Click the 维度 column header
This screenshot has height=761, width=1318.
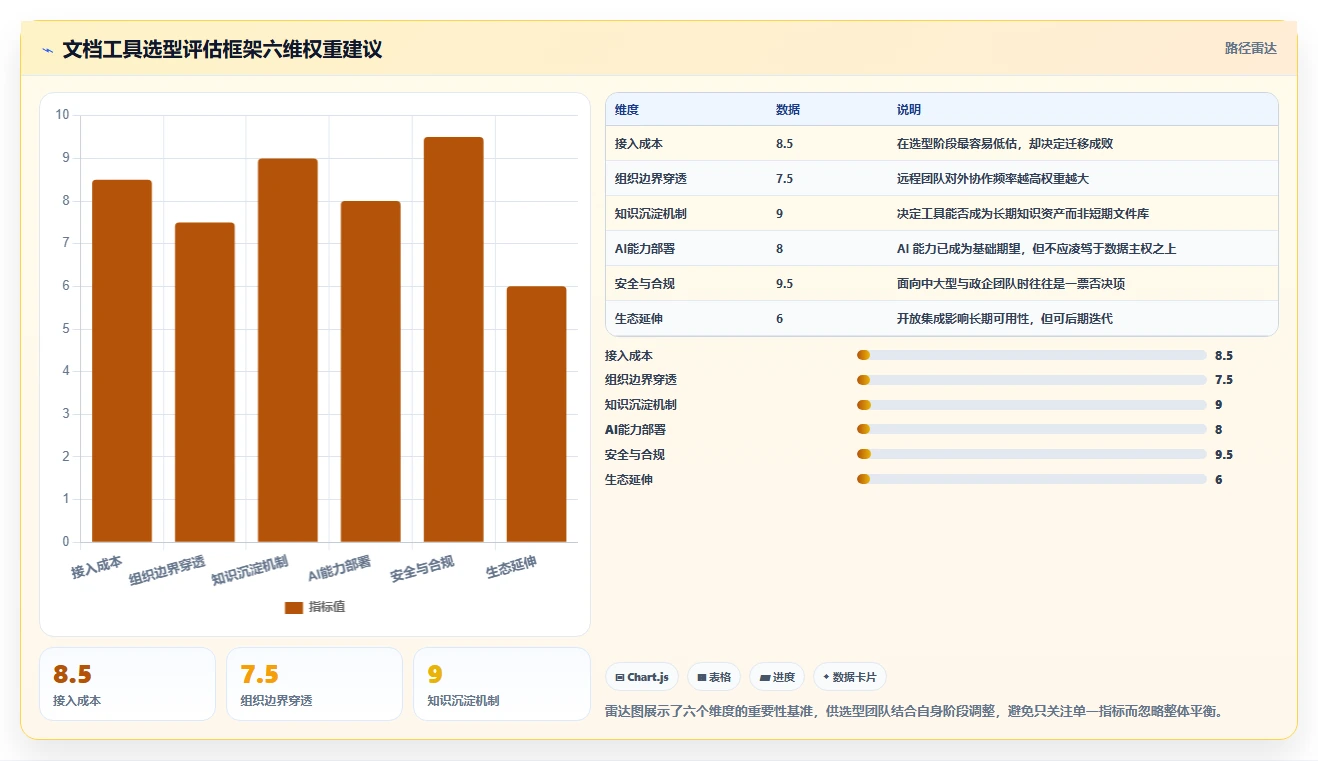coord(627,109)
